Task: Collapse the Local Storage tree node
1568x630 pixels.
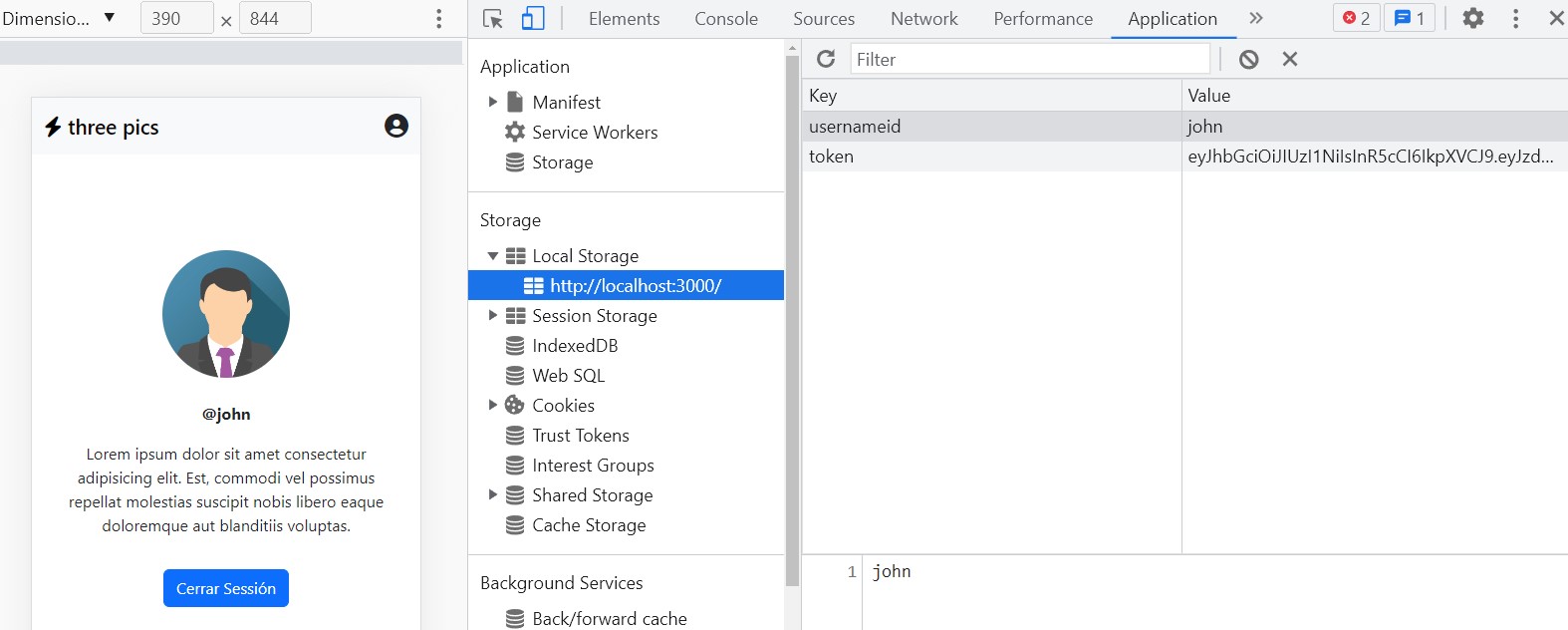Action: [x=492, y=256]
